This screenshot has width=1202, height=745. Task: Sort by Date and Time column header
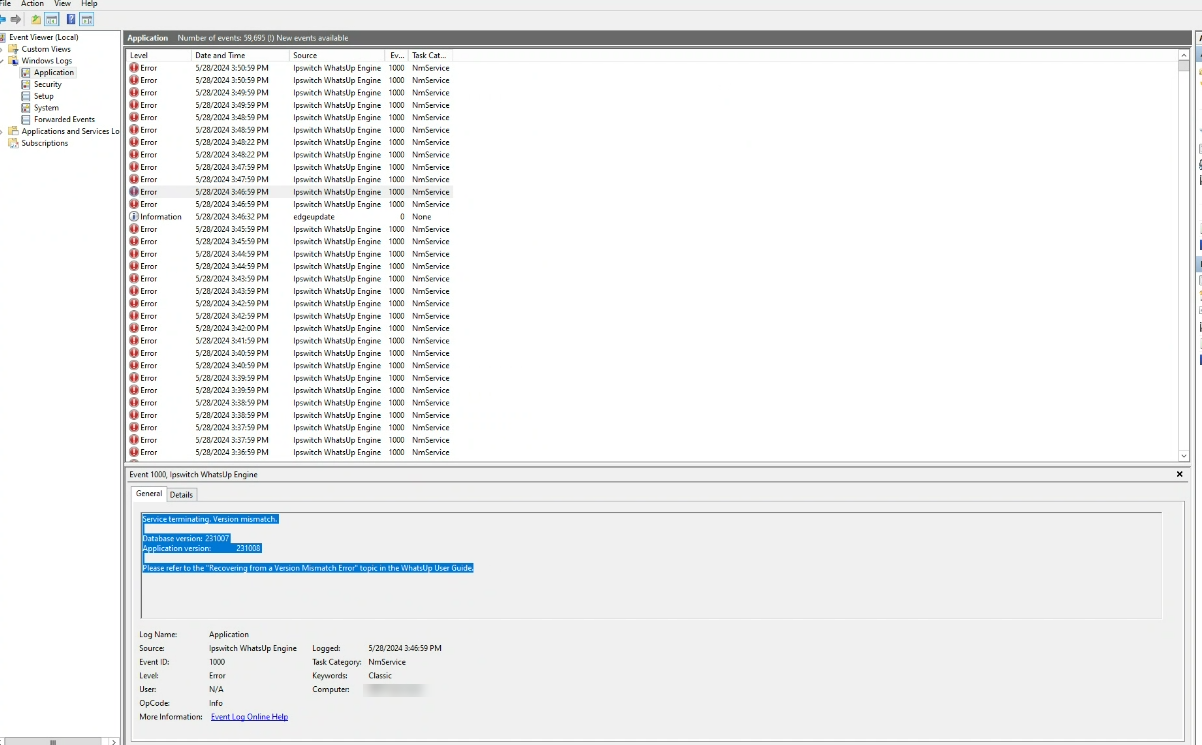tap(241, 55)
